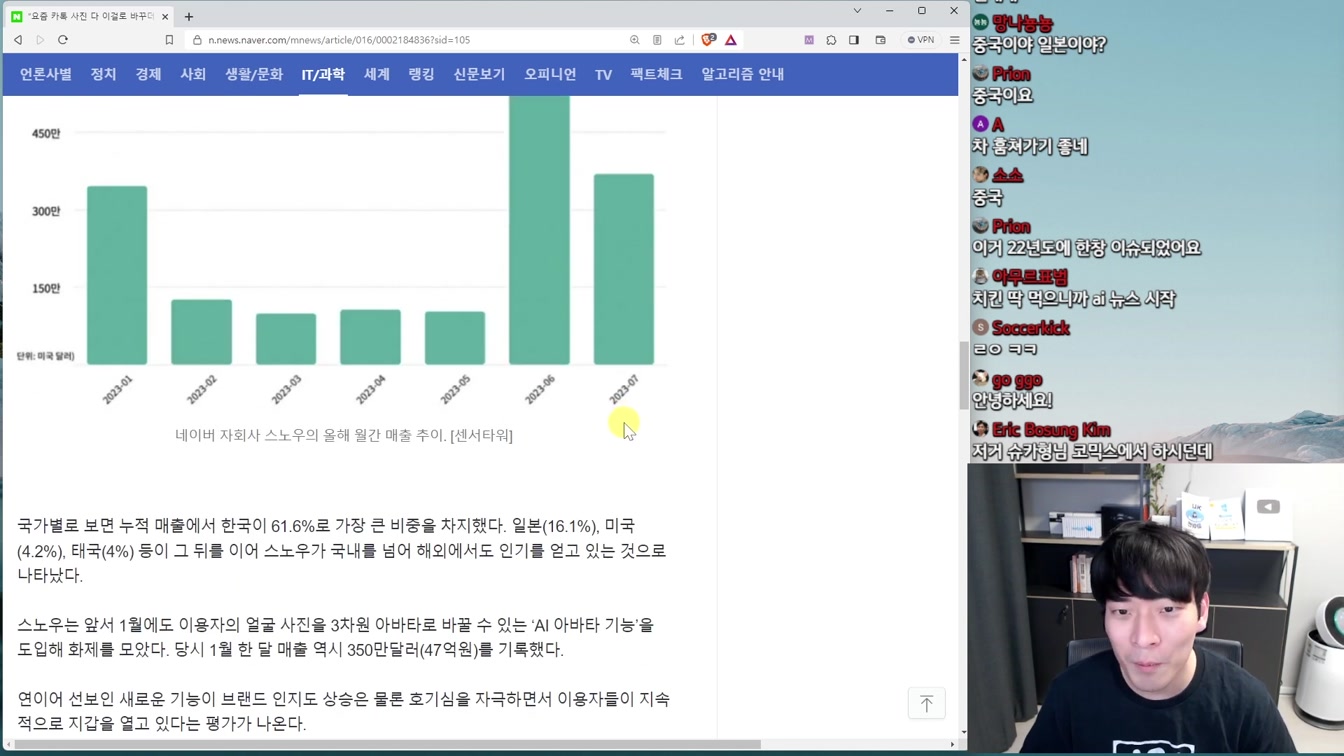
Task: Click the chart caption mentioning 센서타워
Action: tap(344, 435)
